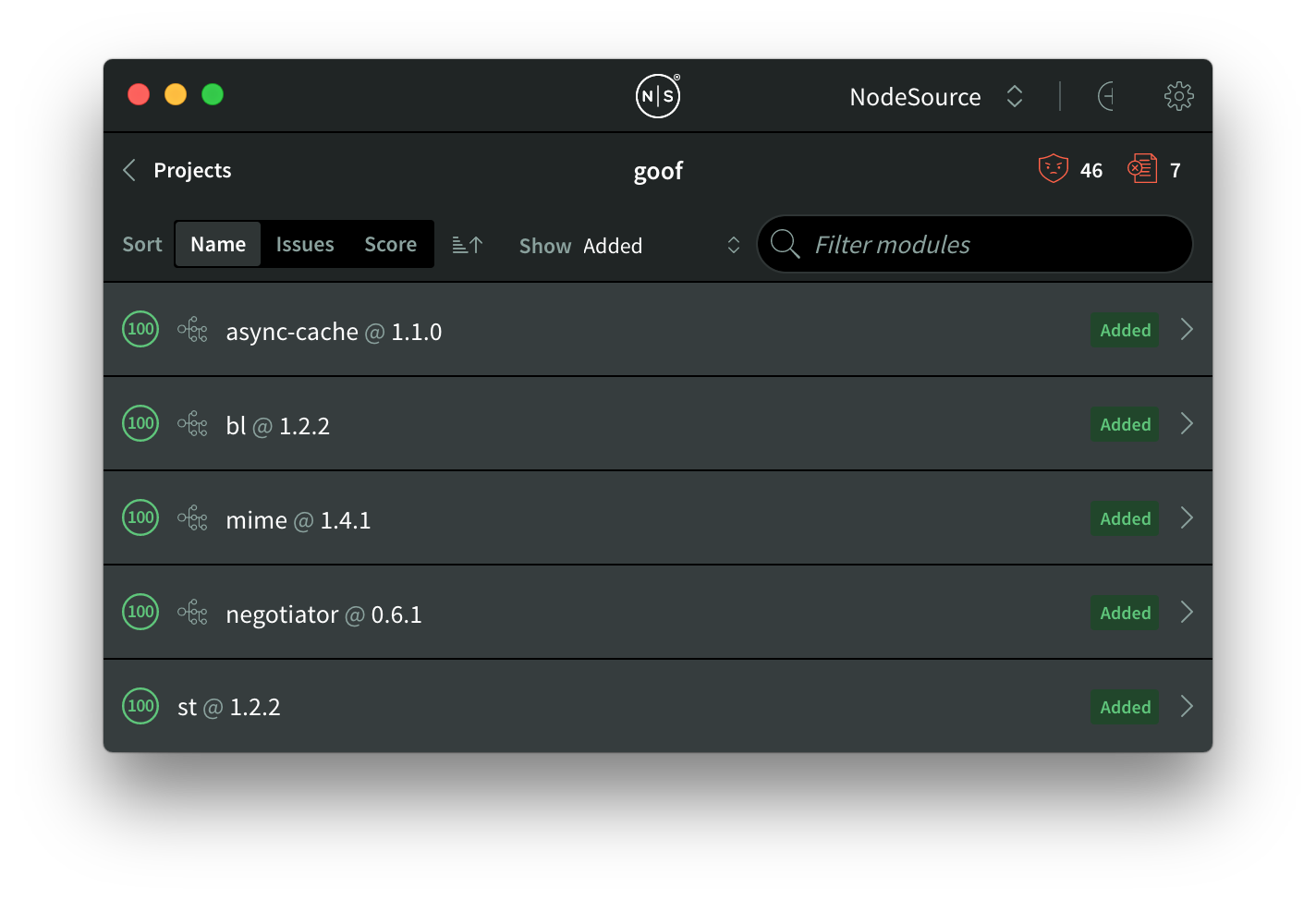Expand st row with right chevron
Image resolution: width=1316 pixels, height=900 pixels.
[x=1187, y=706]
